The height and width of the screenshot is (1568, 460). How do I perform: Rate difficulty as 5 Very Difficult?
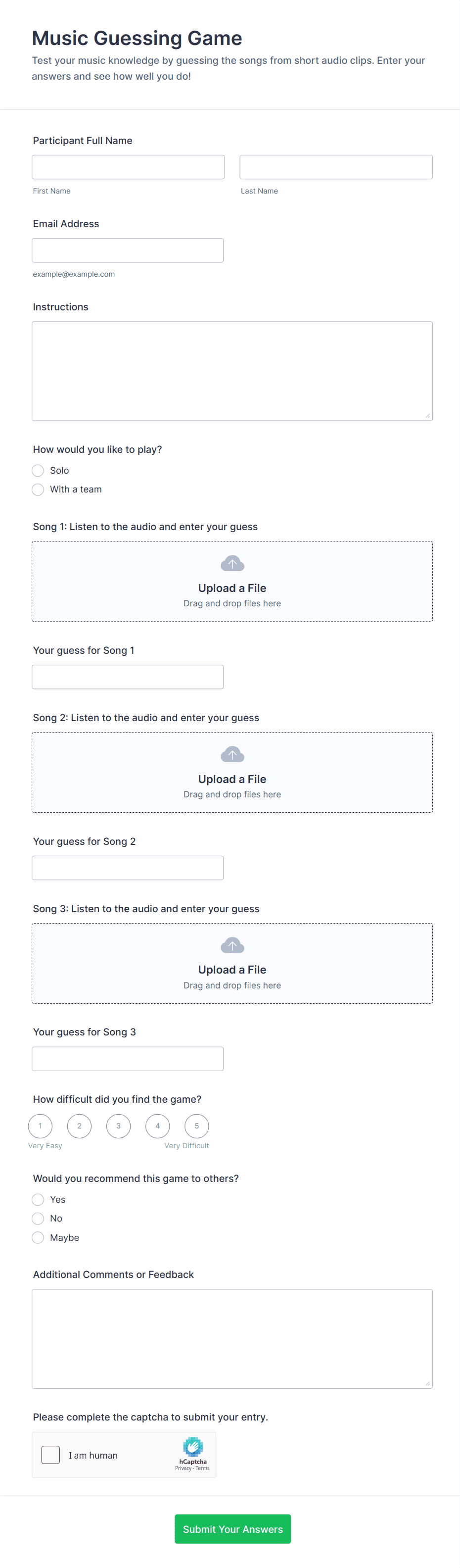(196, 1126)
